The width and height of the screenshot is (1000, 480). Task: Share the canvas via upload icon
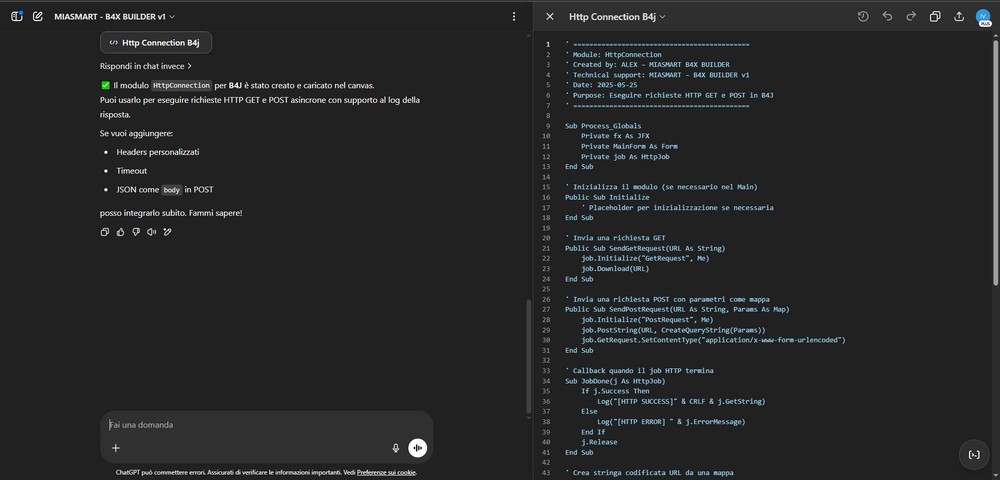959,17
